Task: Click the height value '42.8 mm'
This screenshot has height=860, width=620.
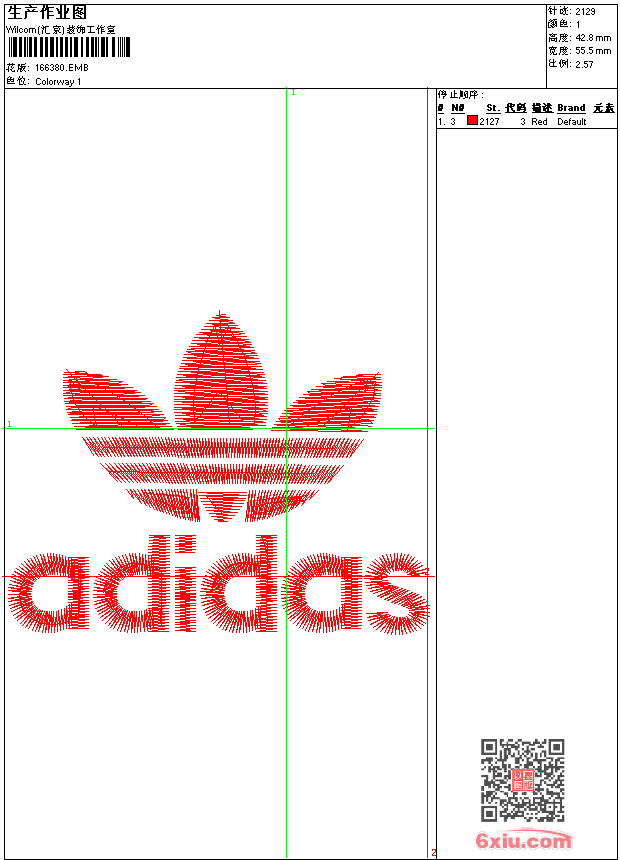Action: pos(593,38)
